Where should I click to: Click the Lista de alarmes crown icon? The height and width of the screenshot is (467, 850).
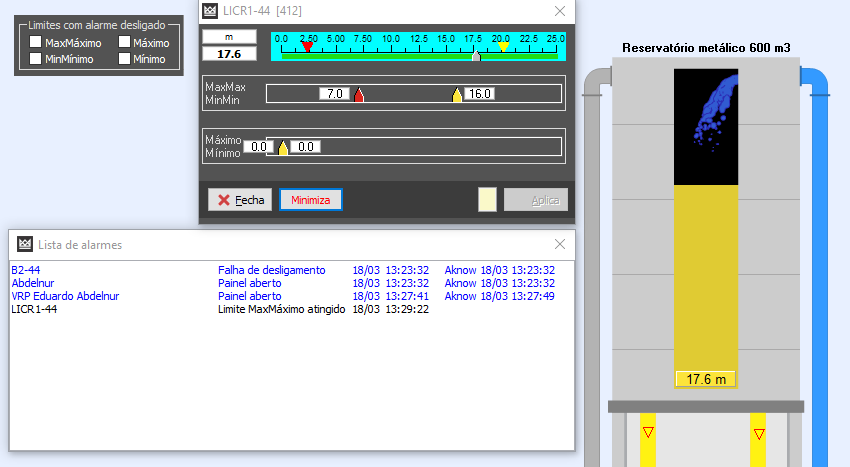tap(25, 245)
